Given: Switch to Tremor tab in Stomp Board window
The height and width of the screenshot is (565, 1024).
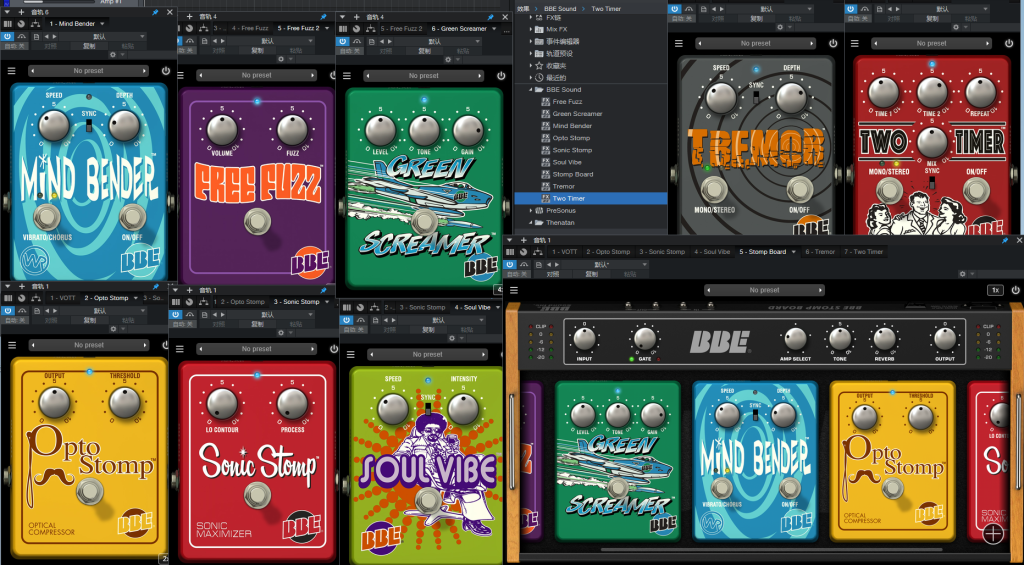Looking at the screenshot, I should [x=820, y=251].
